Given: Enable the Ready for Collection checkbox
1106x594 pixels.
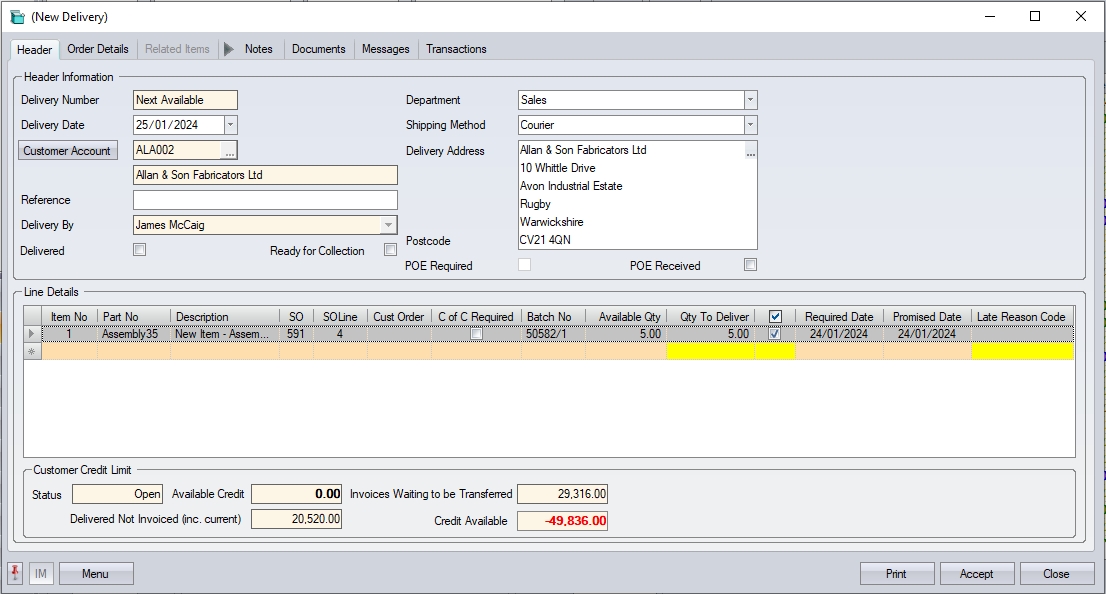Looking at the screenshot, I should click(x=390, y=250).
